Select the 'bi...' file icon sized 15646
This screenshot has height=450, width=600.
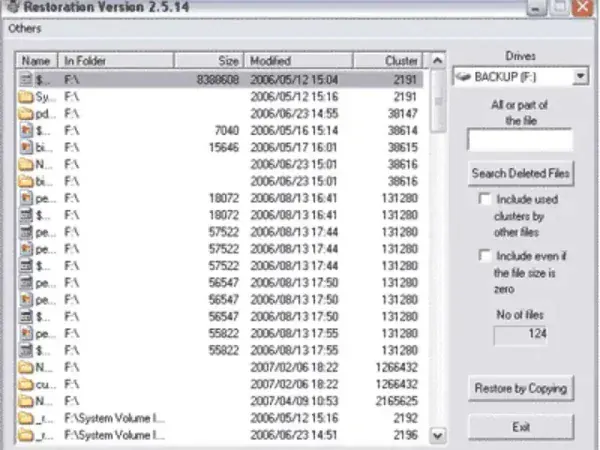[27, 147]
